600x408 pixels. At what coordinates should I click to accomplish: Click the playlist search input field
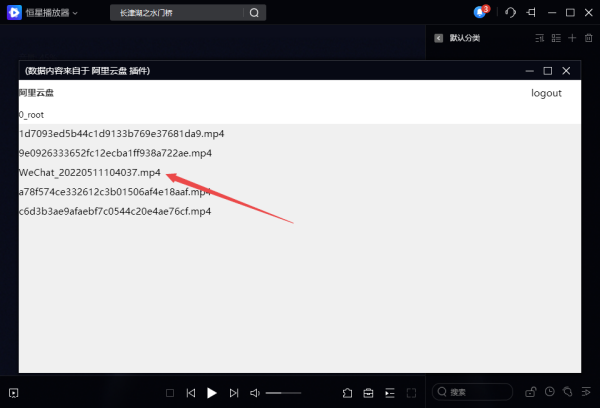point(480,392)
